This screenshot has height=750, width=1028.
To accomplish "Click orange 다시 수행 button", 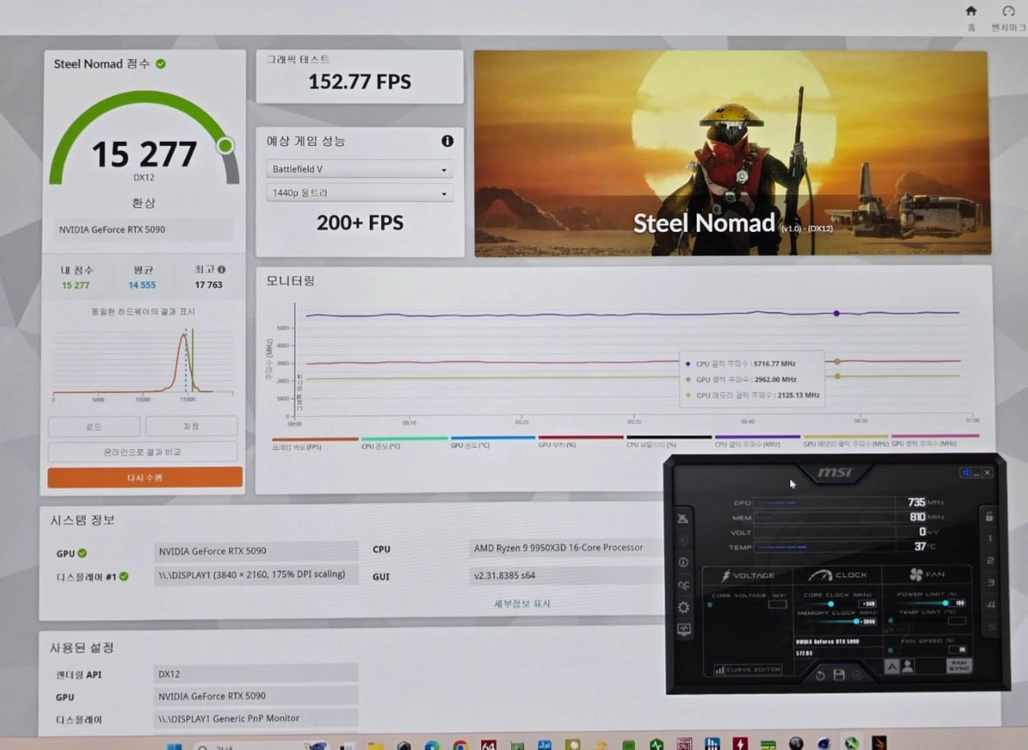I will (145, 477).
